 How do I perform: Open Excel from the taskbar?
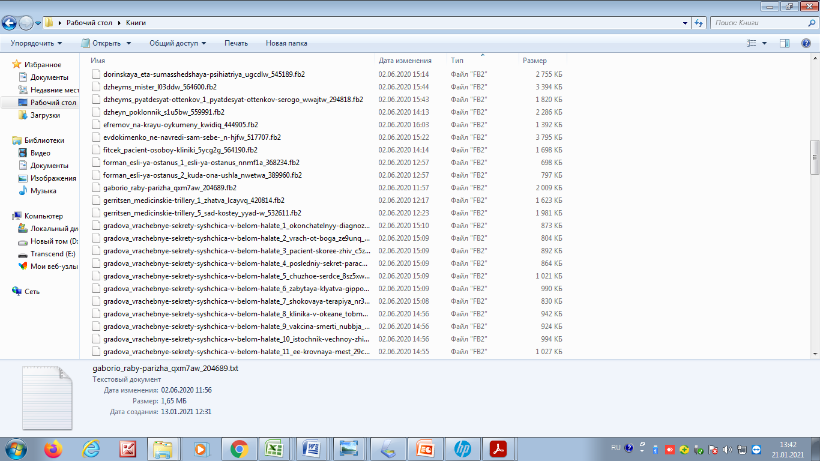click(x=274, y=448)
